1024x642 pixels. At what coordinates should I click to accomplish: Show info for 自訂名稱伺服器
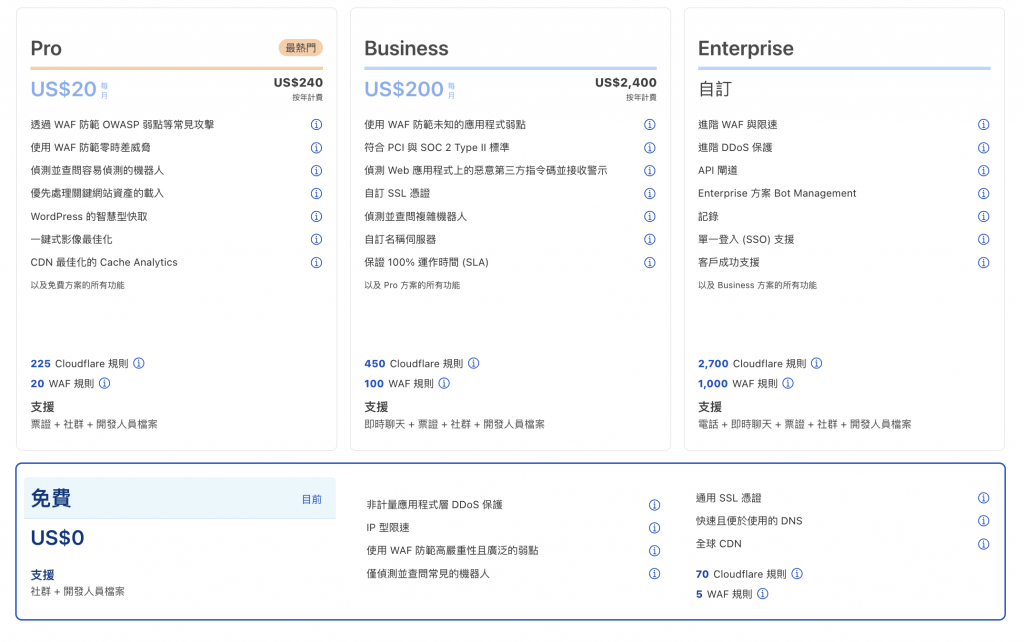(x=650, y=239)
